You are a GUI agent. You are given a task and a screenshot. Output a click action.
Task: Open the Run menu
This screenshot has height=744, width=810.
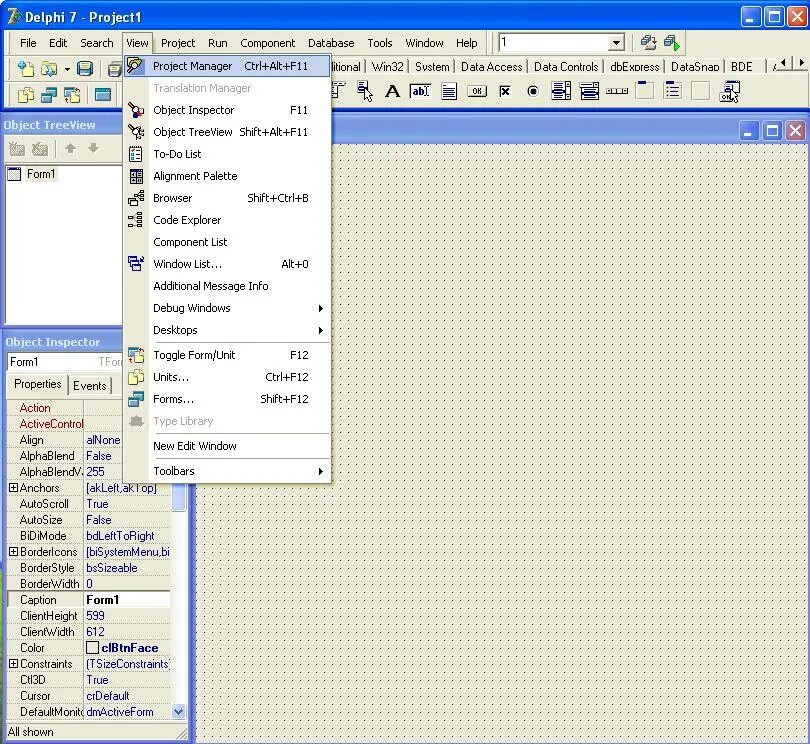[217, 43]
